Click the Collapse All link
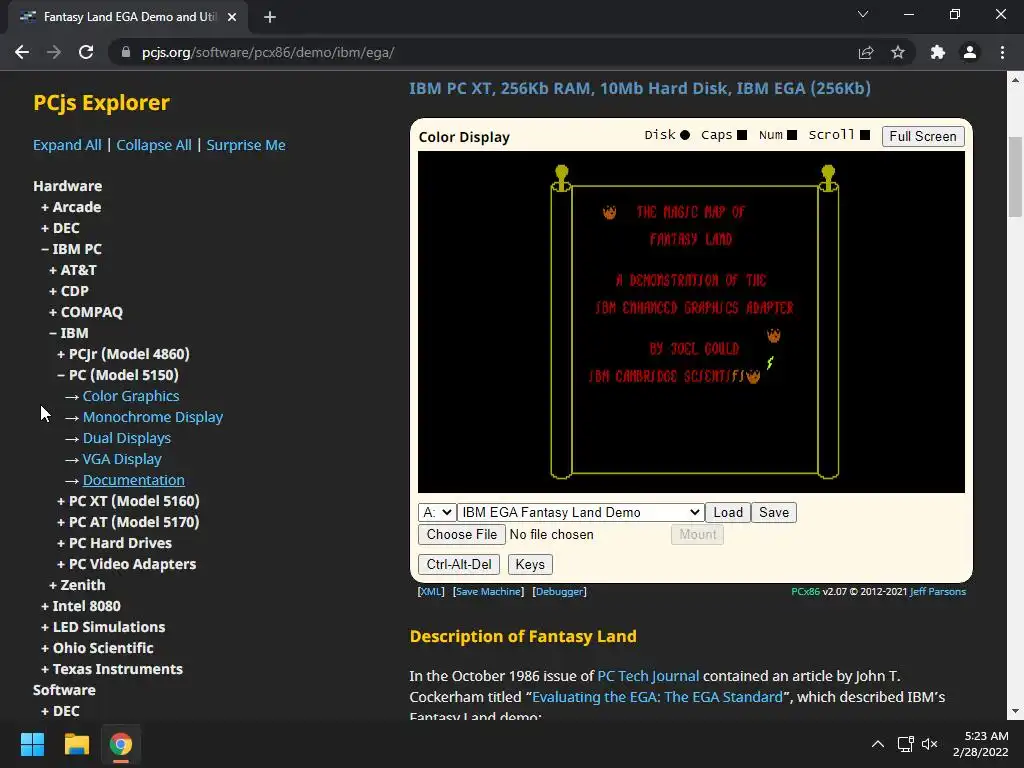Viewport: 1024px width, 768px height. (154, 145)
